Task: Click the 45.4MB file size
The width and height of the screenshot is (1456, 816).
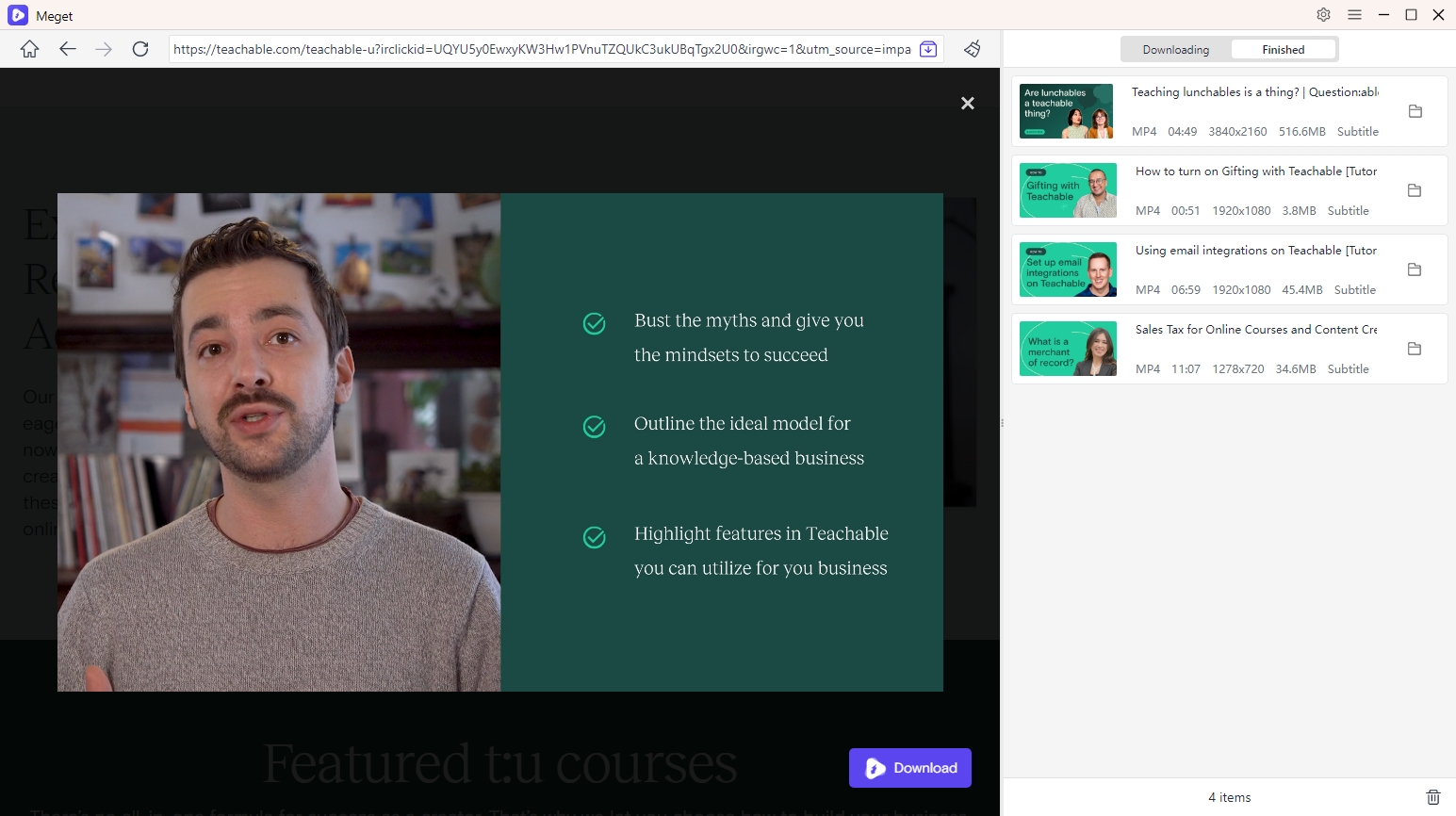Action: (1302, 290)
